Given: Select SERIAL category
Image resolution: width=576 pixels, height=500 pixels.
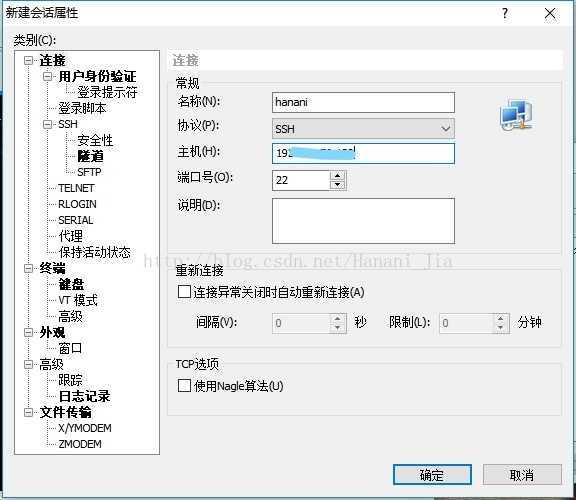Looking at the screenshot, I should point(76,220).
